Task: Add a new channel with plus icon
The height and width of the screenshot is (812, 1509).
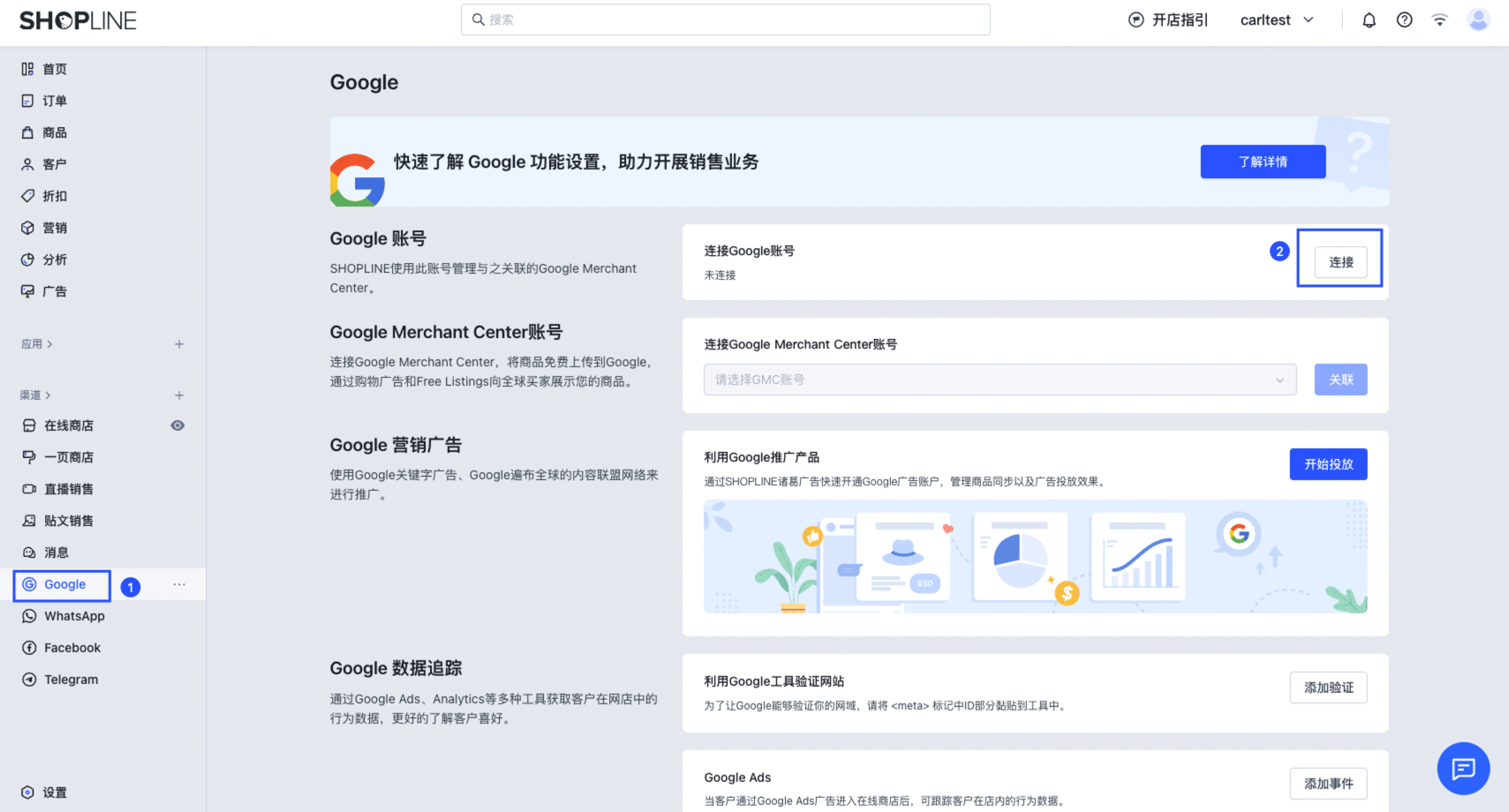Action: (x=179, y=395)
